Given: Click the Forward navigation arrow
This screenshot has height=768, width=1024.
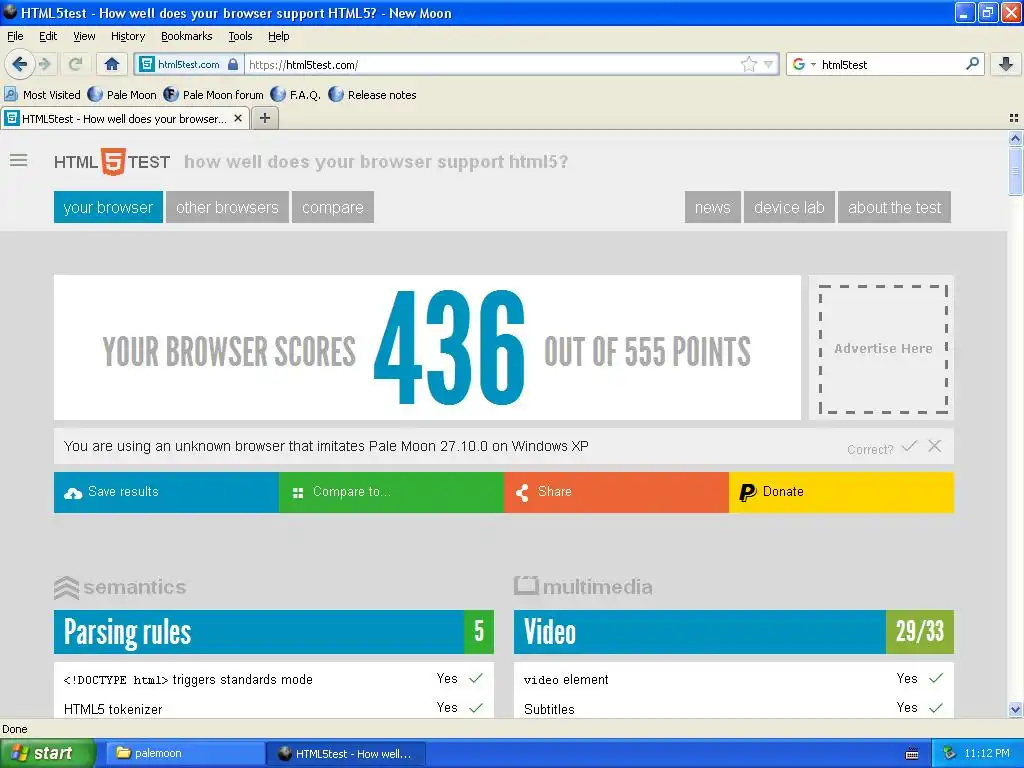Looking at the screenshot, I should pos(45,64).
